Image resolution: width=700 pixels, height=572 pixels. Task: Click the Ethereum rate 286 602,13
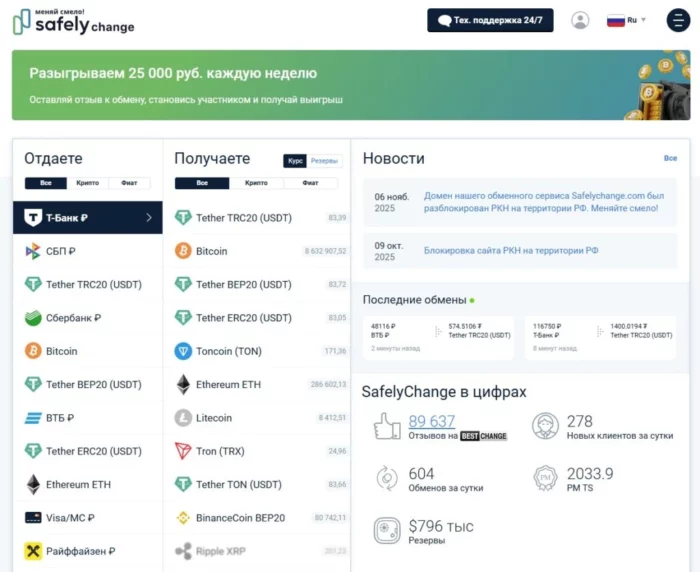[328, 384]
